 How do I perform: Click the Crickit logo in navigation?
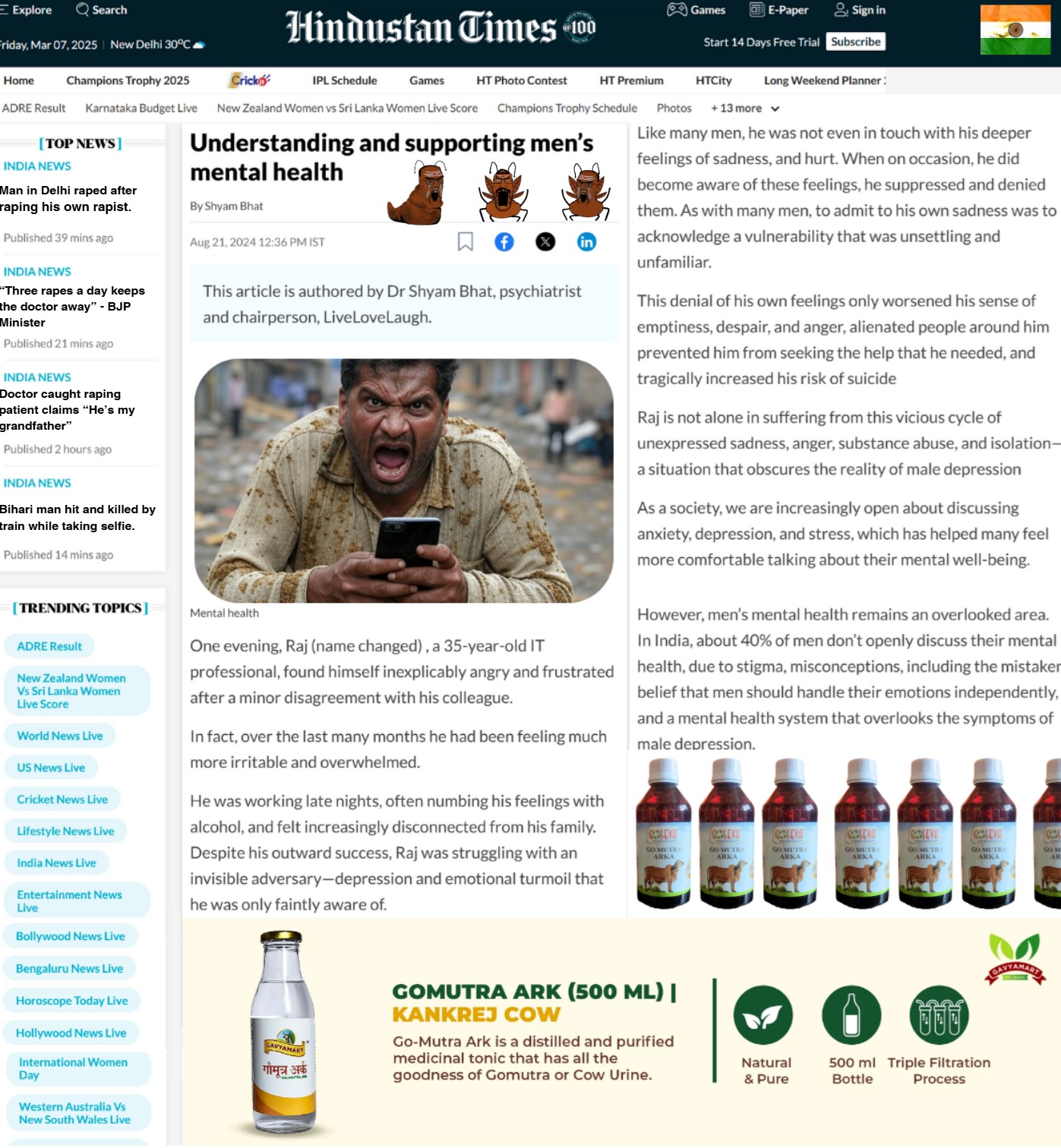click(251, 80)
